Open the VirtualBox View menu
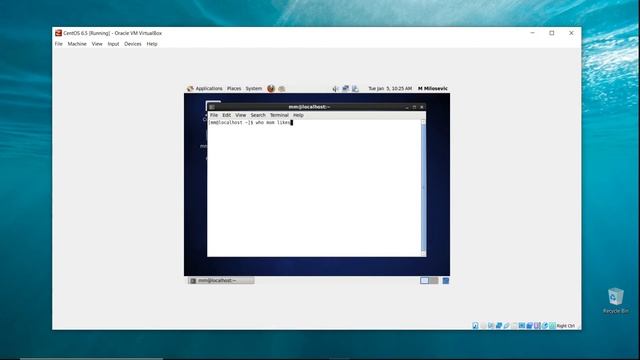The height and width of the screenshot is (360, 640). click(97, 44)
